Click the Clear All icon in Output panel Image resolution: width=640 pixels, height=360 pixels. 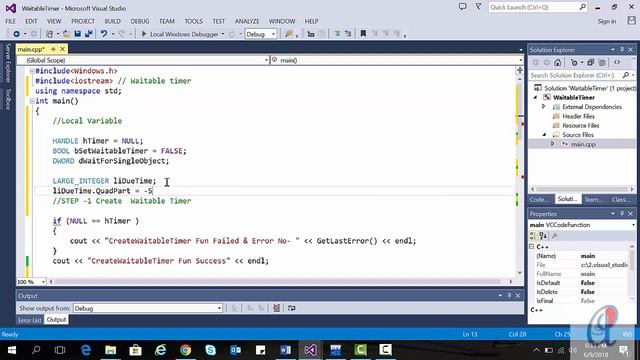276,308
